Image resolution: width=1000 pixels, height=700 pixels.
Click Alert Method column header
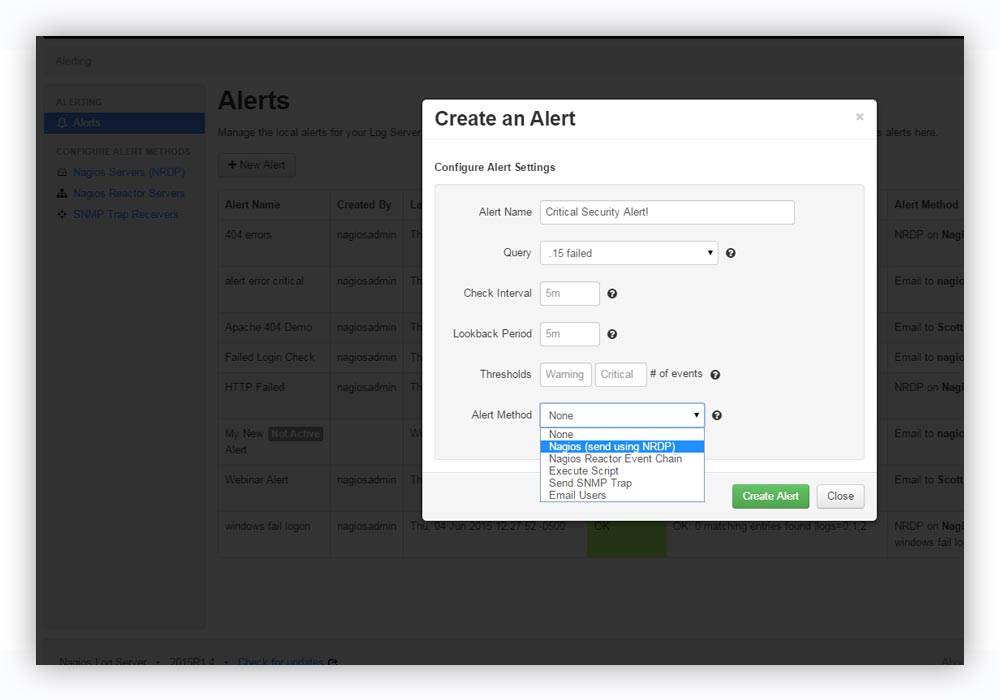926,205
